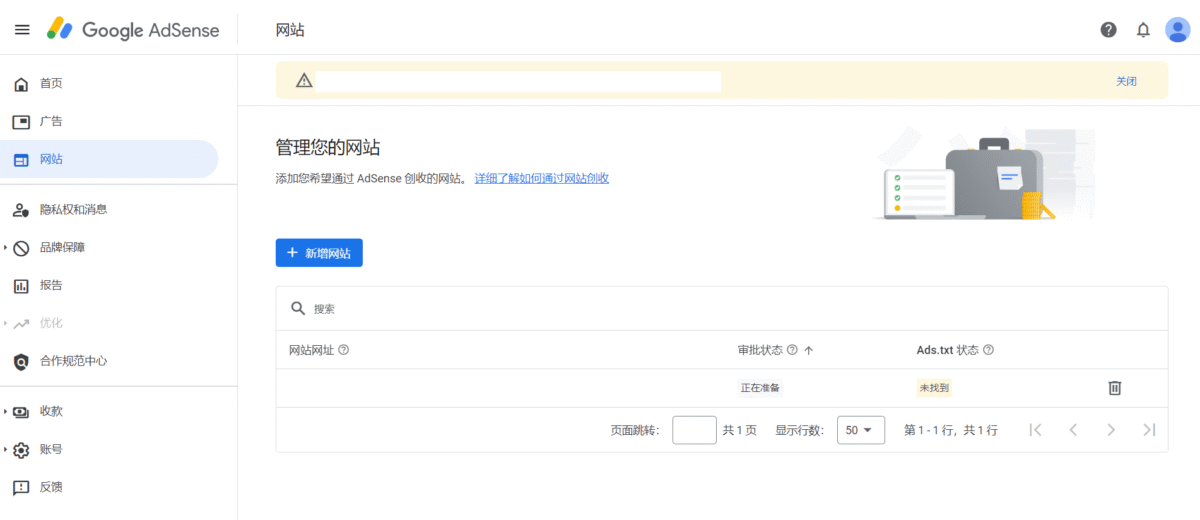Open the hamburger main menu
Screen dimensions: 1200x520
tap(22, 30)
